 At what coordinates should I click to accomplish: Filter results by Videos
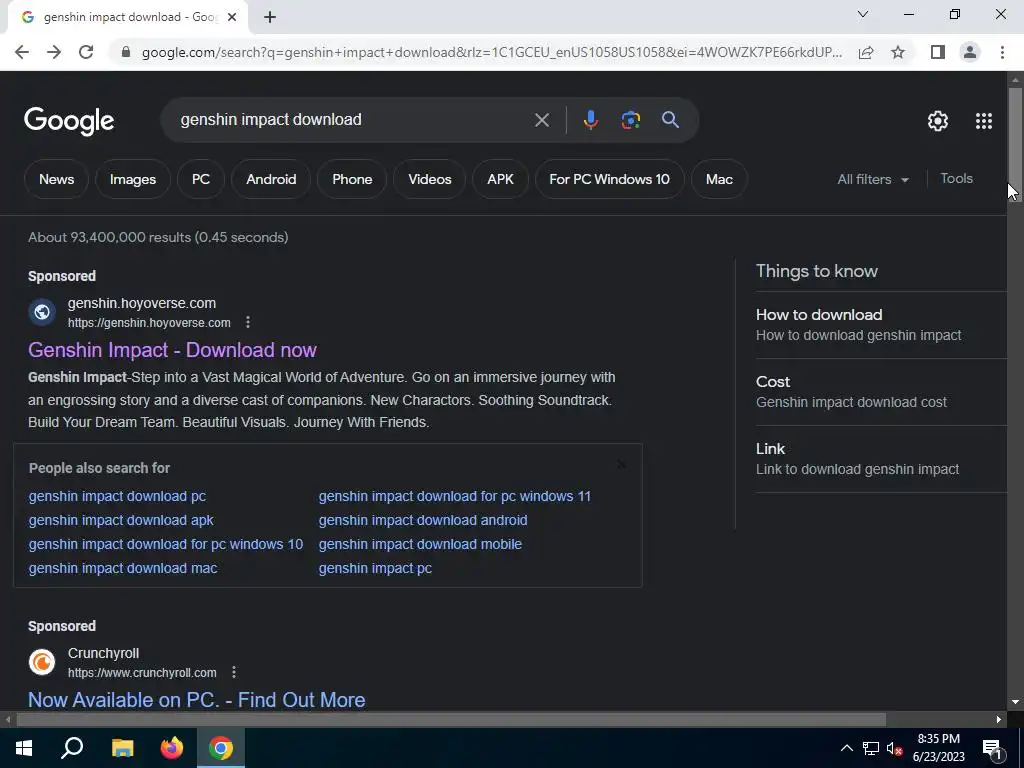click(x=430, y=180)
